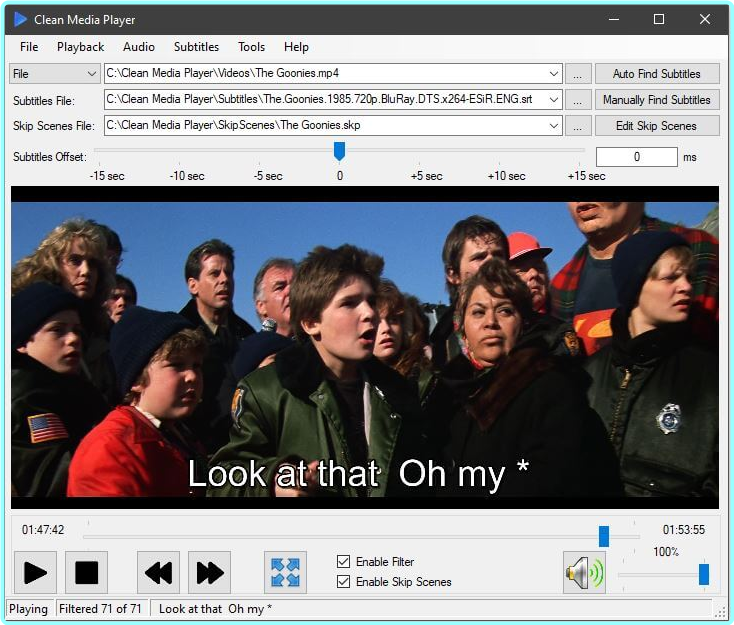This screenshot has width=734, height=625.
Task: Mute audio using the speaker icon
Action: 584,573
